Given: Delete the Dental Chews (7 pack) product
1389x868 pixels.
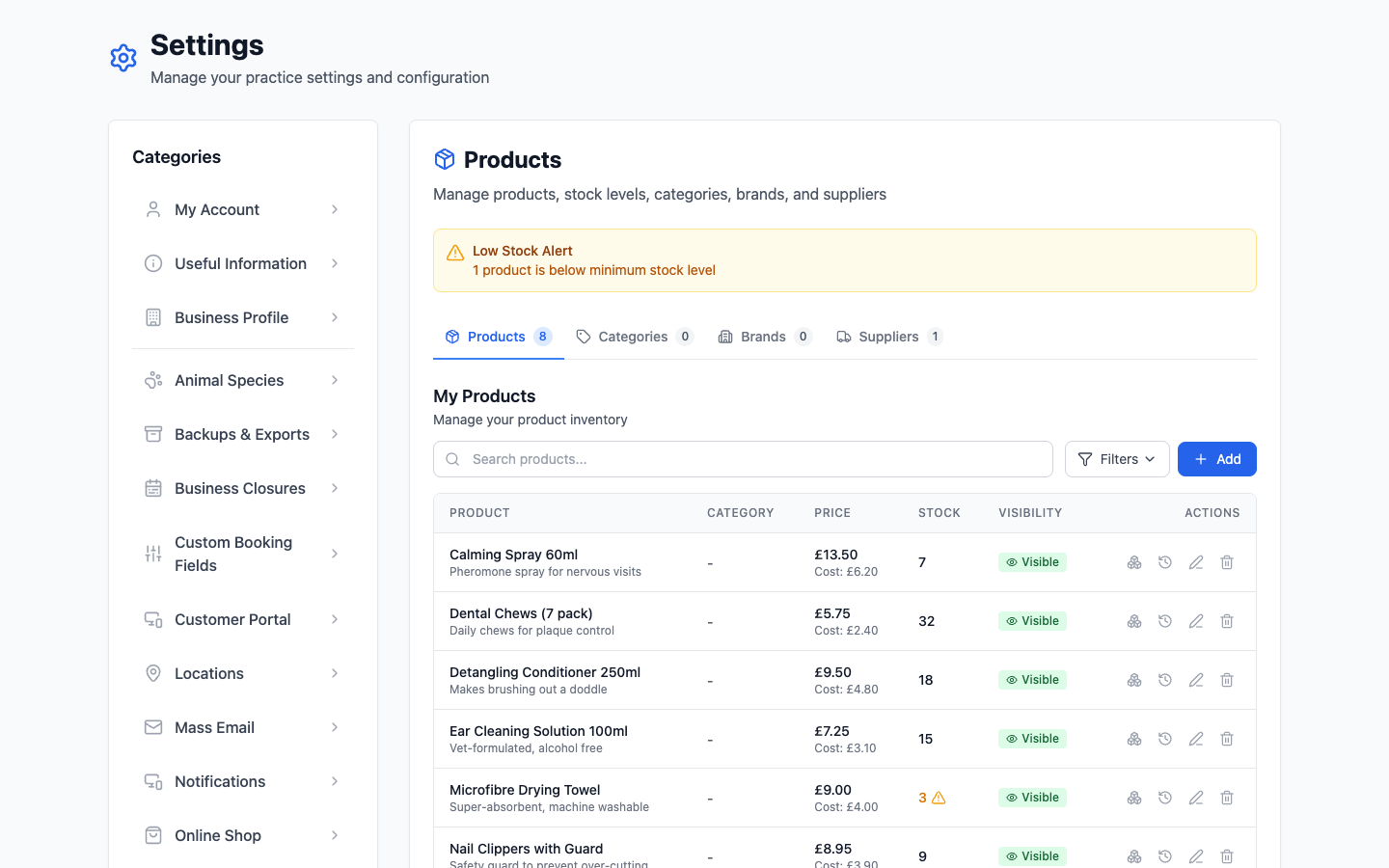Looking at the screenshot, I should pyautogui.click(x=1227, y=621).
